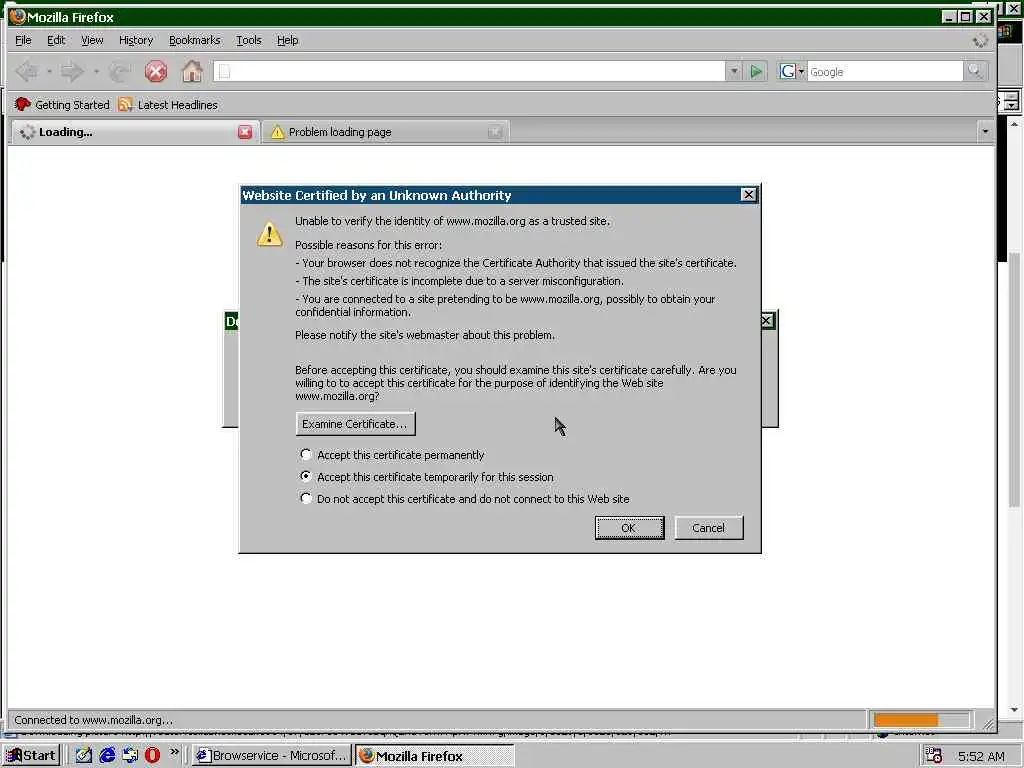Click the search magnifier icon
The height and width of the screenshot is (768, 1024).
tap(975, 71)
